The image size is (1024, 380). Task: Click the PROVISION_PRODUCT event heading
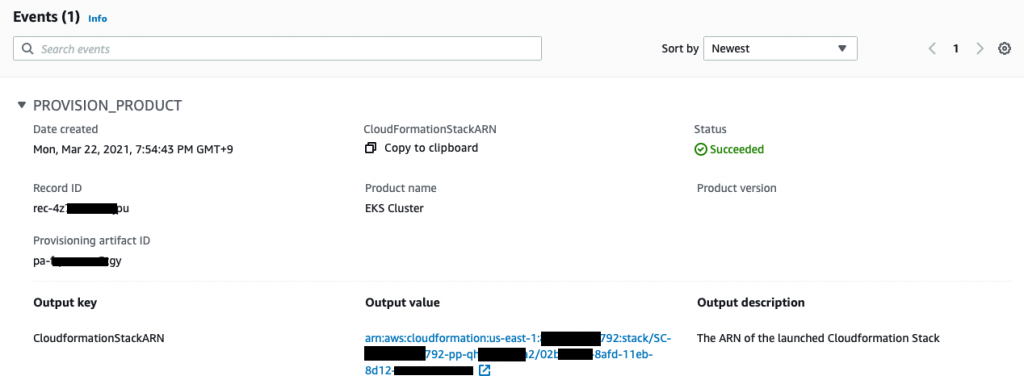click(107, 105)
